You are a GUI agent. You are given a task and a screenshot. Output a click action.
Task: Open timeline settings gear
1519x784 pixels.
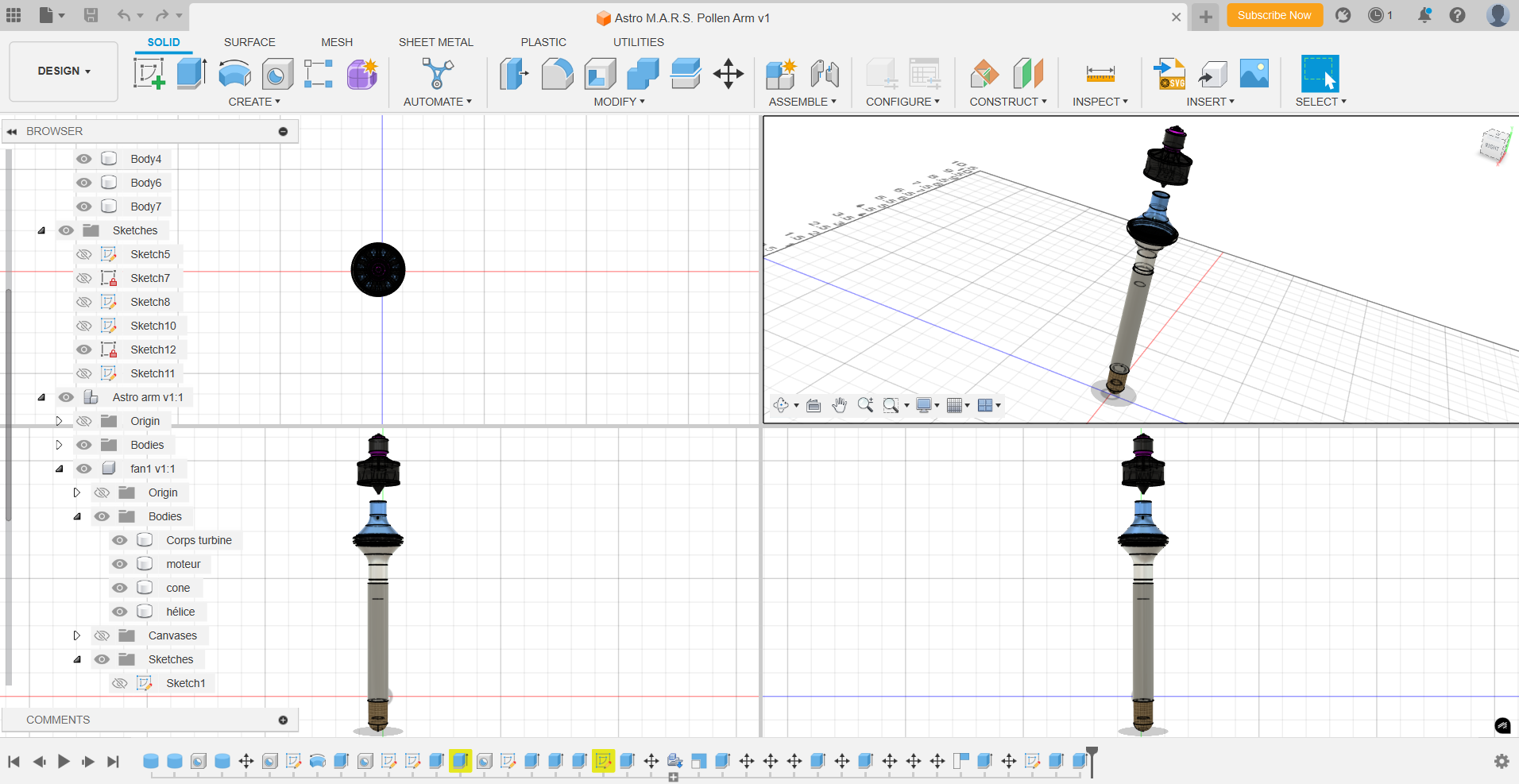pyautogui.click(x=1502, y=761)
